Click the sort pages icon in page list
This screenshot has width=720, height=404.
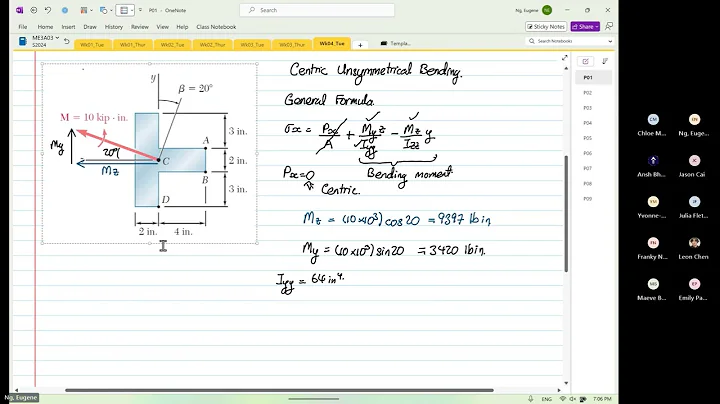coord(605,61)
